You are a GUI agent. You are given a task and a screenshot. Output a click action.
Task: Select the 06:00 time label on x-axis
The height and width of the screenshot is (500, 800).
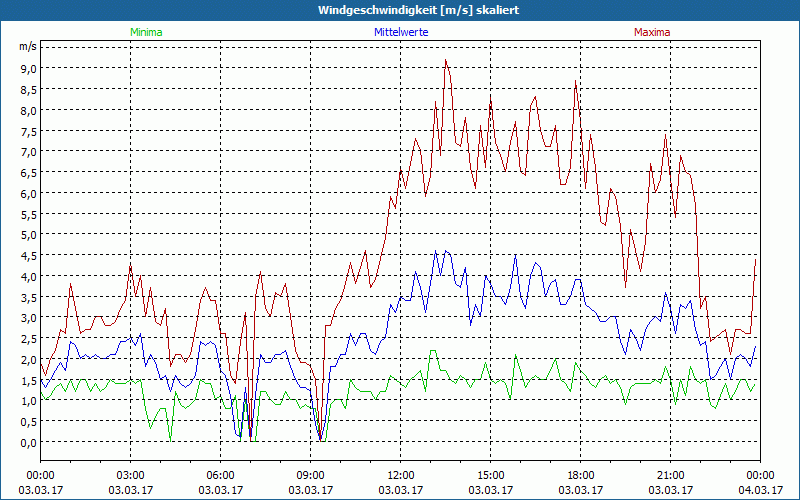point(221,475)
